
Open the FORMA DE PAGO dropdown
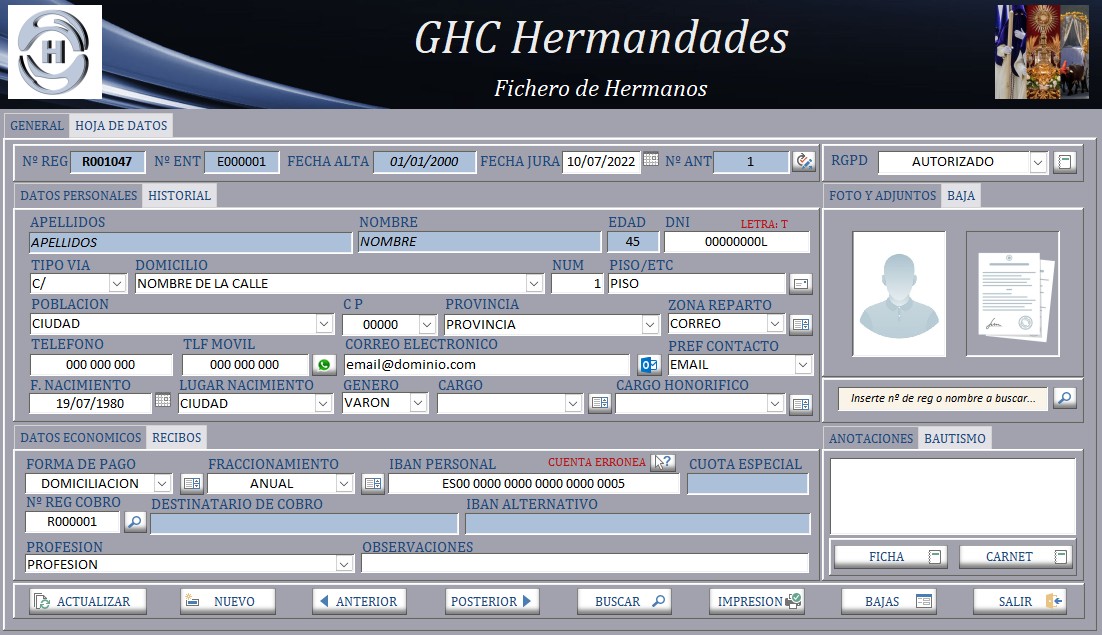tap(162, 484)
